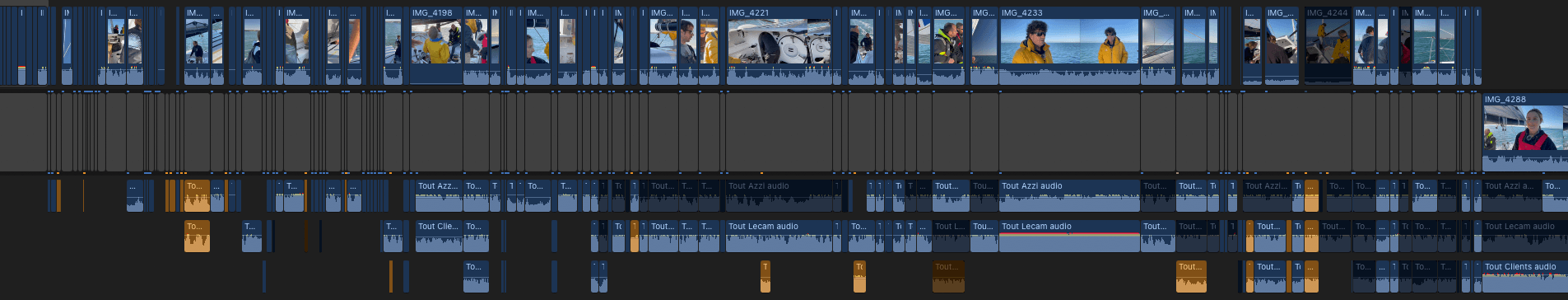Select the connected IMG_4288 clip
This screenshot has width=1568, height=300.
1525,133
